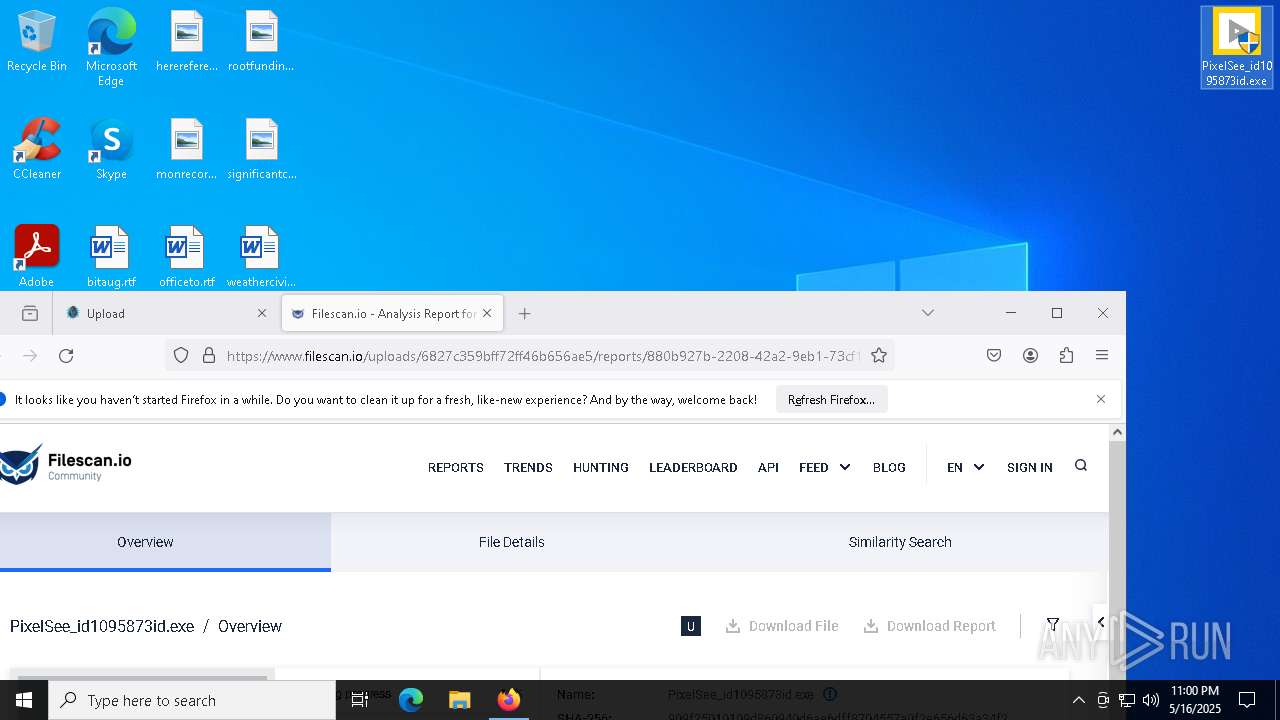Screen dimensions: 1280x720
Task: Open LEADERBOARD page
Action: click(x=693, y=467)
